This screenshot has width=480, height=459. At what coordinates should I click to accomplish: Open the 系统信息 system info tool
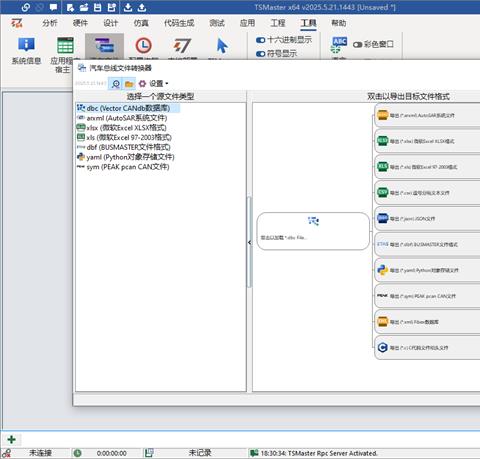26,51
